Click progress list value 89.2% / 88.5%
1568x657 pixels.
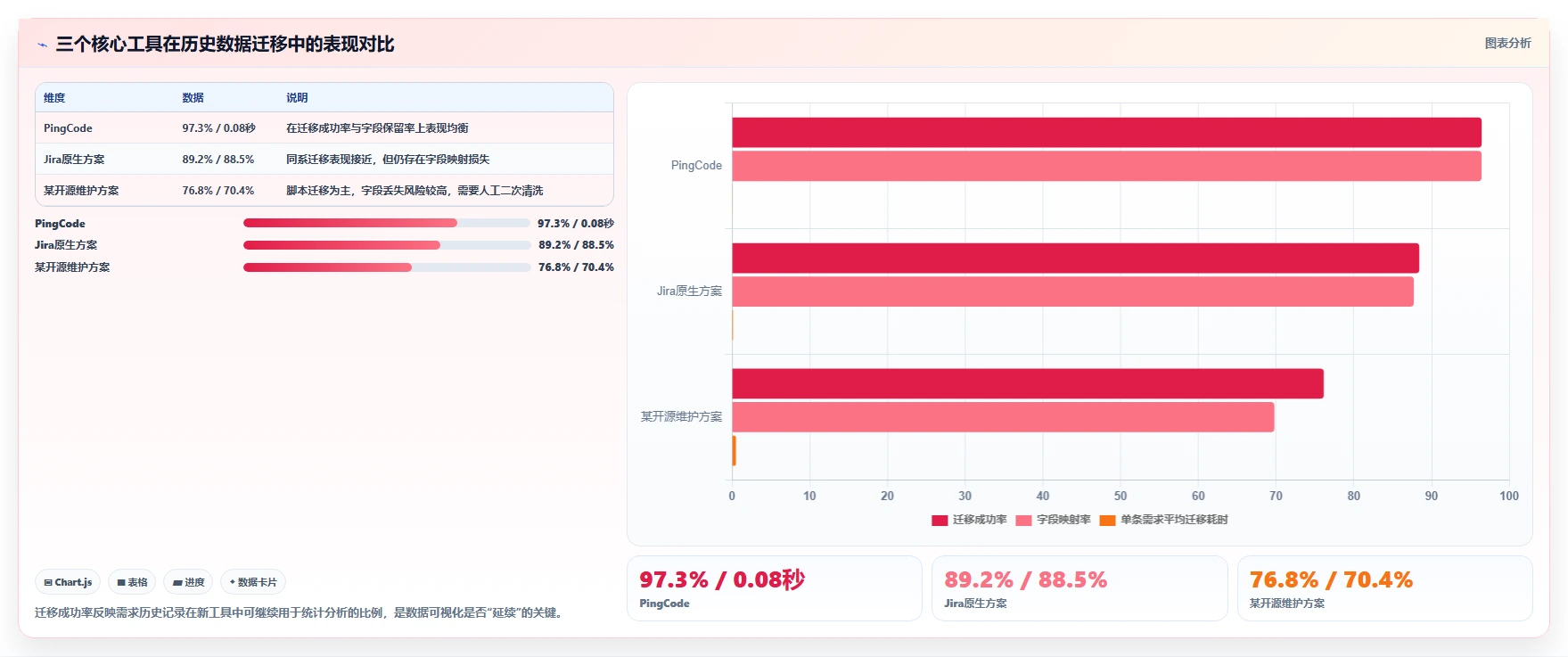point(576,245)
